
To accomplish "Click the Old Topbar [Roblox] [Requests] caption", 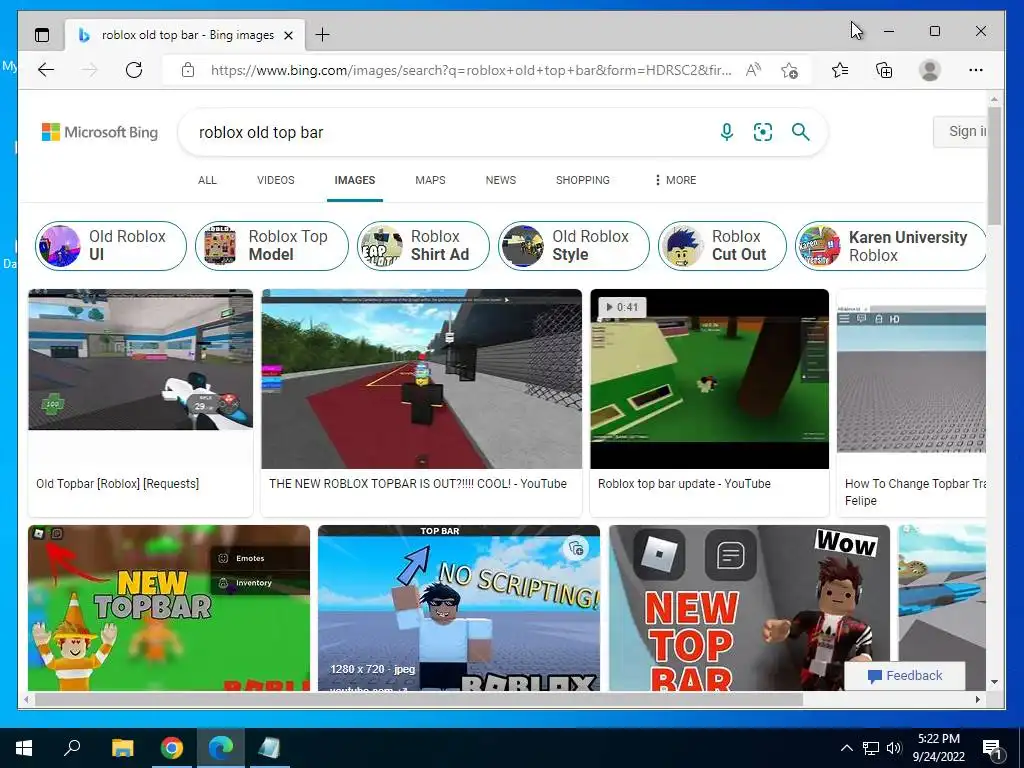I will pos(118,484).
